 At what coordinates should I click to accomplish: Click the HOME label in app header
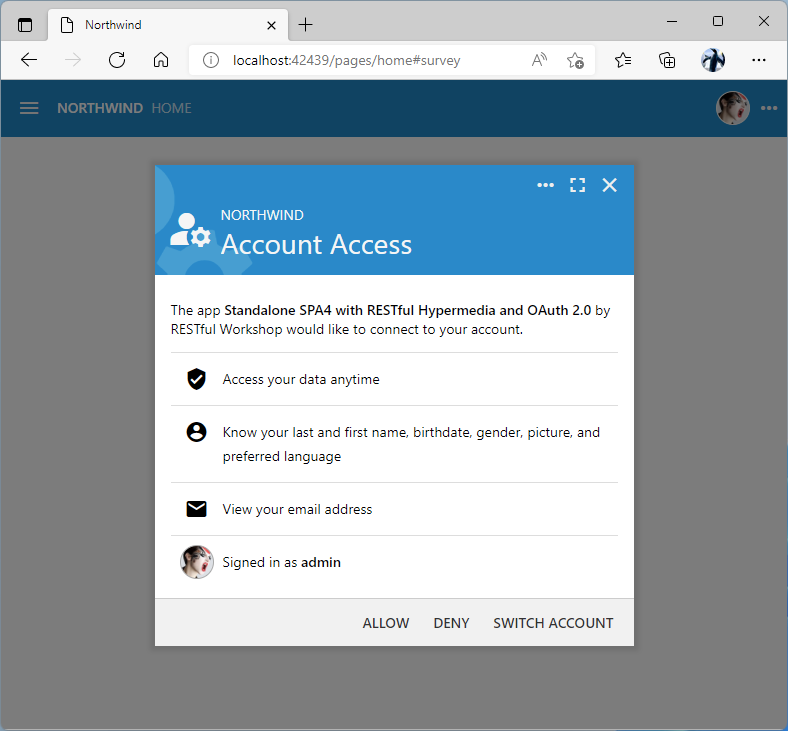pyautogui.click(x=171, y=108)
